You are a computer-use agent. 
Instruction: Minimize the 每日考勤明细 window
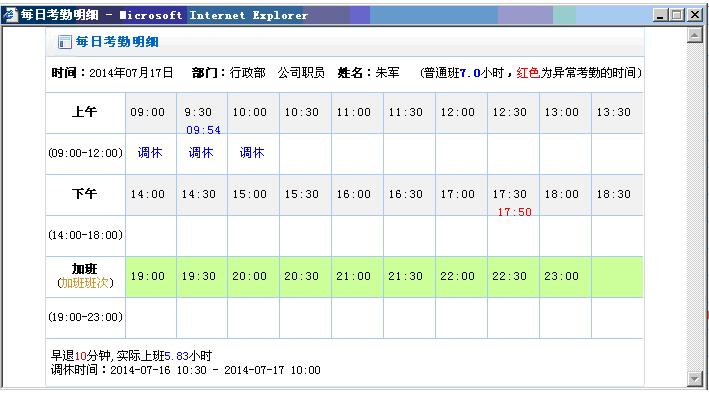click(661, 15)
